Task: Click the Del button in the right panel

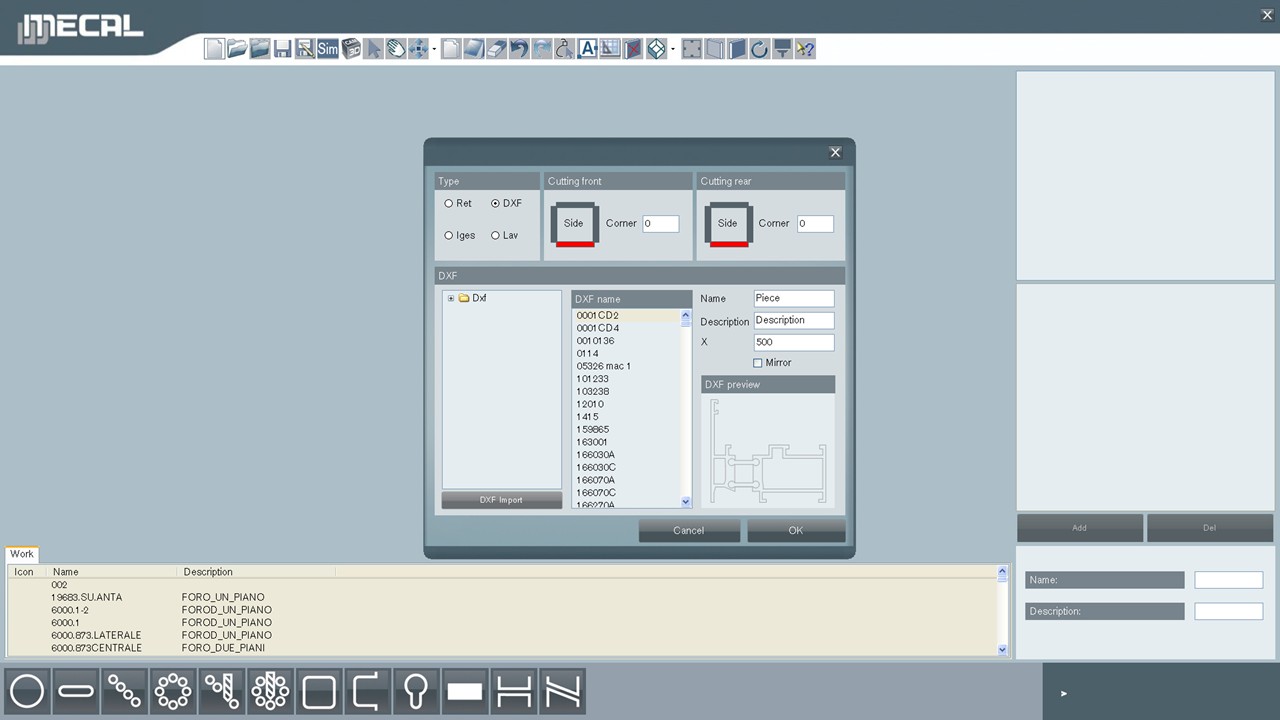Action: point(1209,528)
